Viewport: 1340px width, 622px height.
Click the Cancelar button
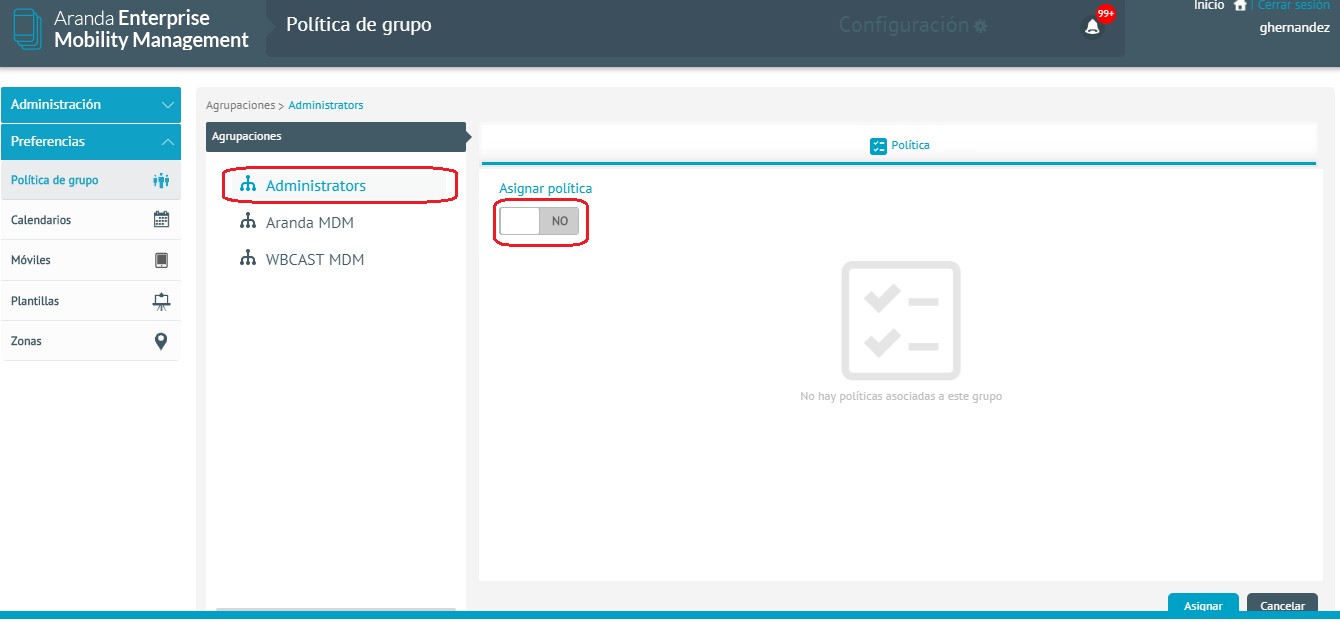(x=1282, y=605)
